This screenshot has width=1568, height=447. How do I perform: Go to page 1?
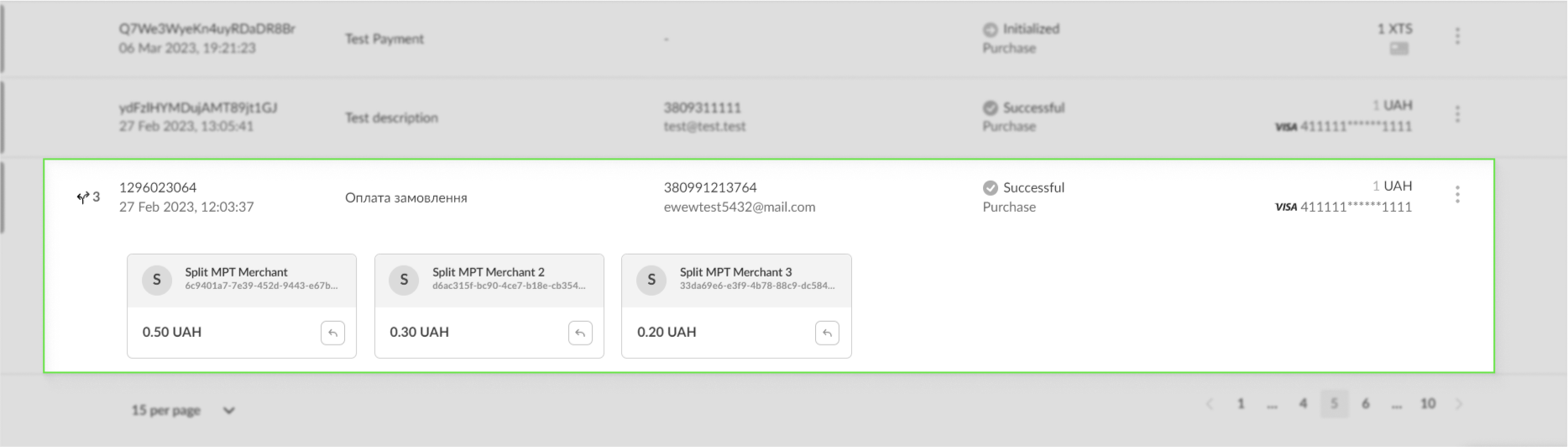tap(1241, 404)
